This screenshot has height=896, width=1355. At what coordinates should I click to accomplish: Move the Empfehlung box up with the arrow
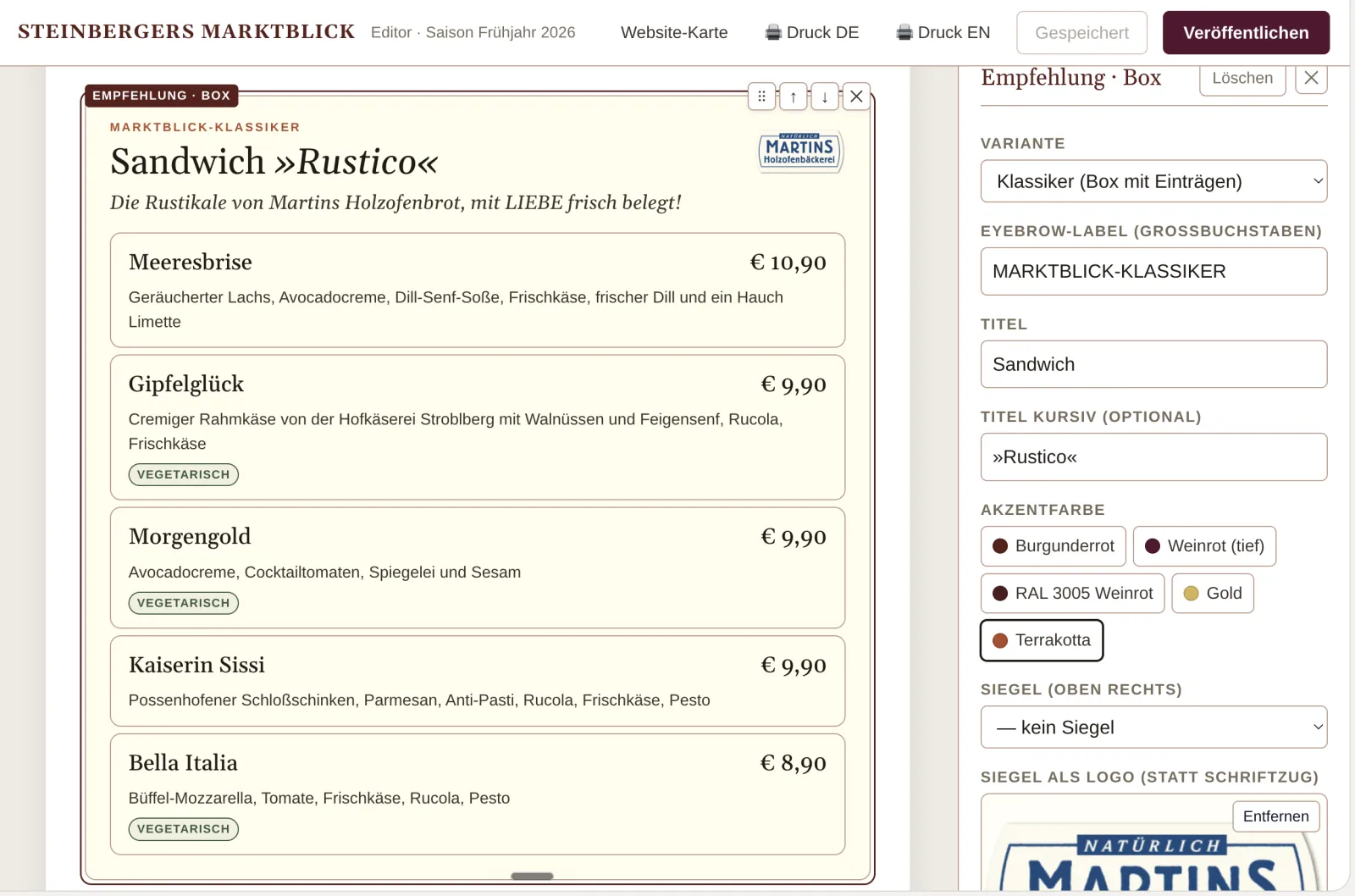[794, 97]
